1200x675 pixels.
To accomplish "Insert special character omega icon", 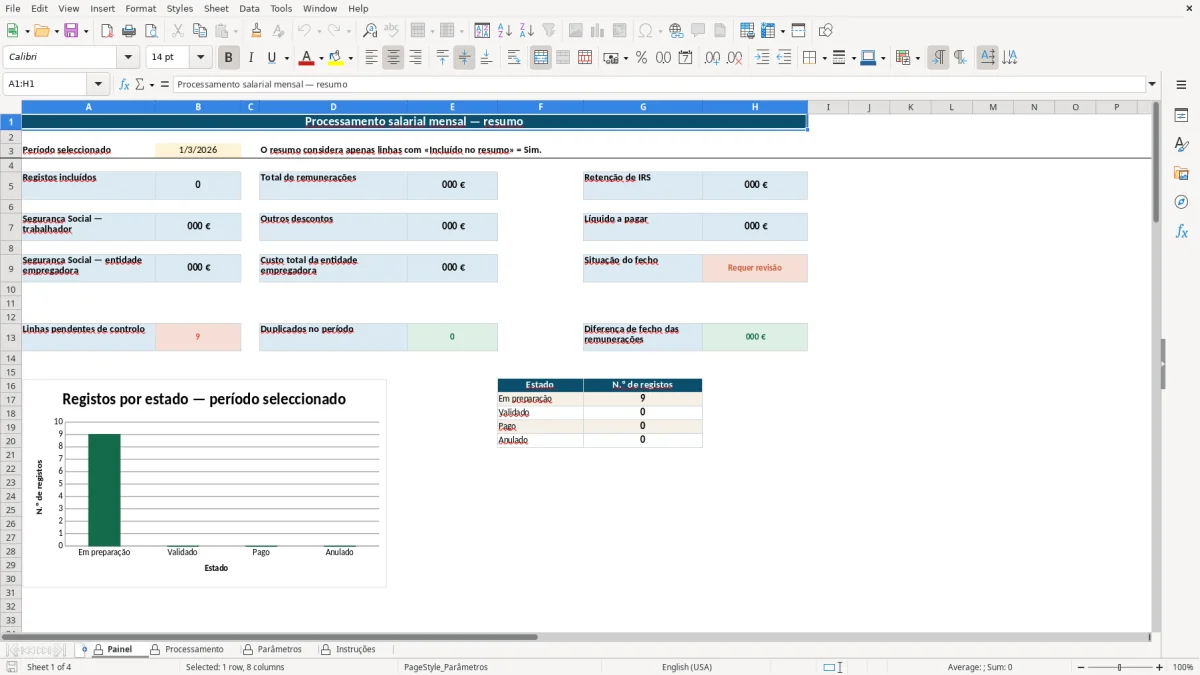I will tap(645, 31).
